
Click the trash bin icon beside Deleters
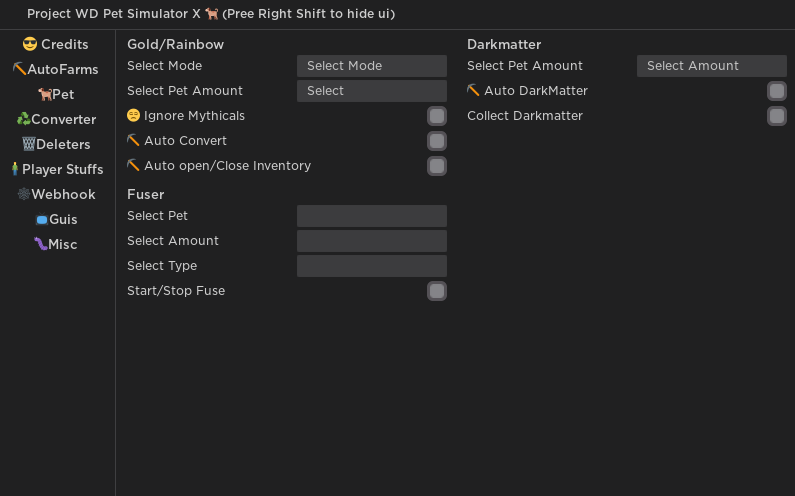pyautogui.click(x=28, y=144)
